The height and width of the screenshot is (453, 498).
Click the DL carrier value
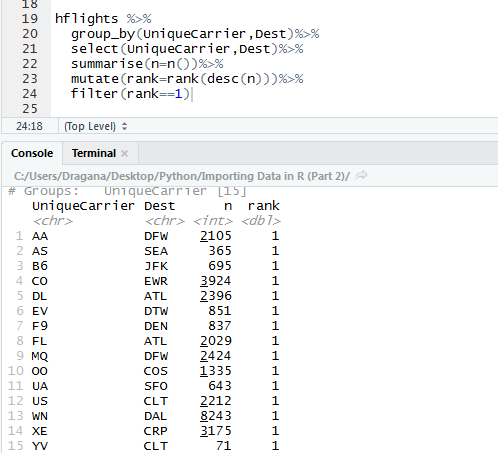pyautogui.click(x=40, y=296)
